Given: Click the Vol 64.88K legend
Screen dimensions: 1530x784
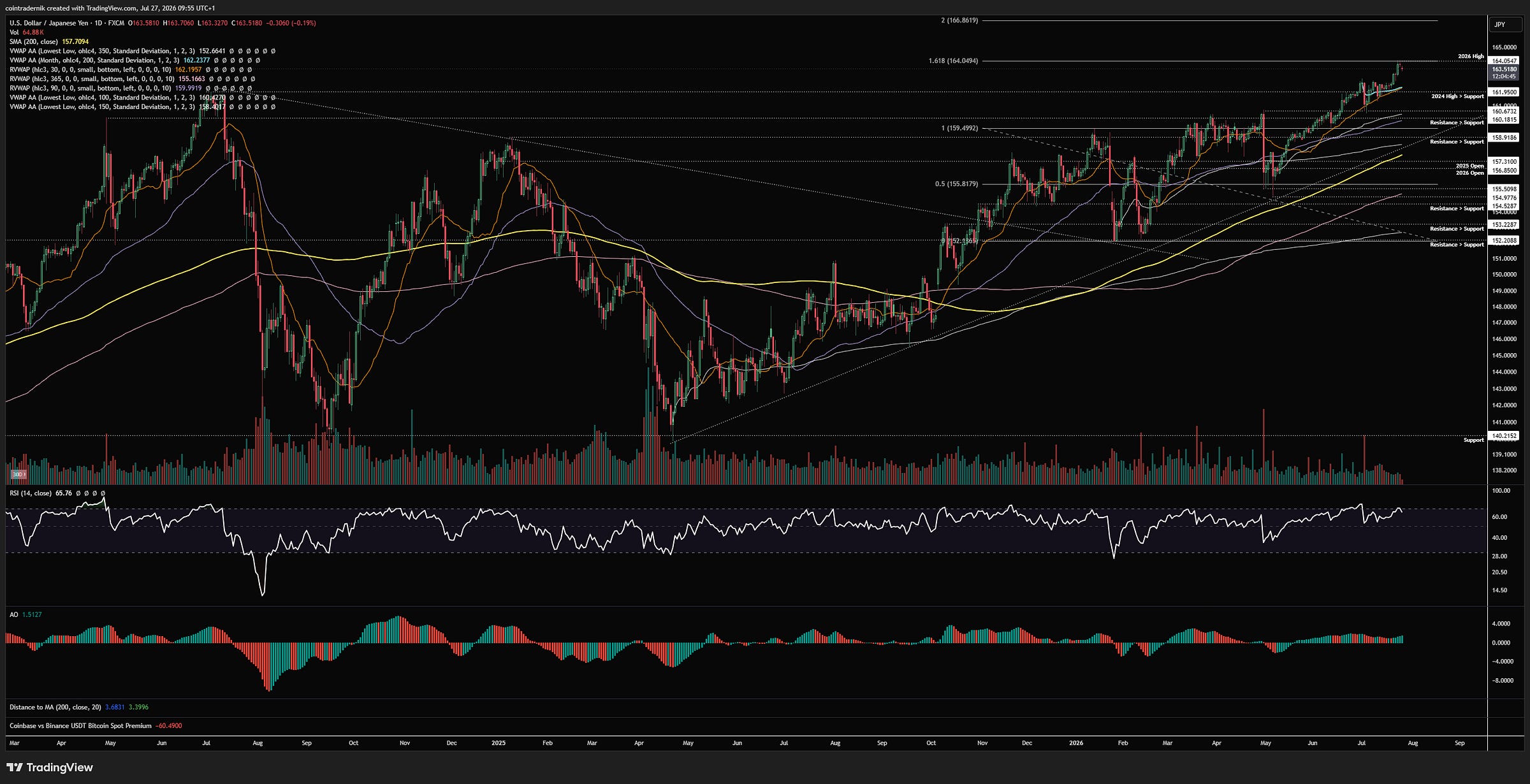Looking at the screenshot, I should [x=27, y=33].
